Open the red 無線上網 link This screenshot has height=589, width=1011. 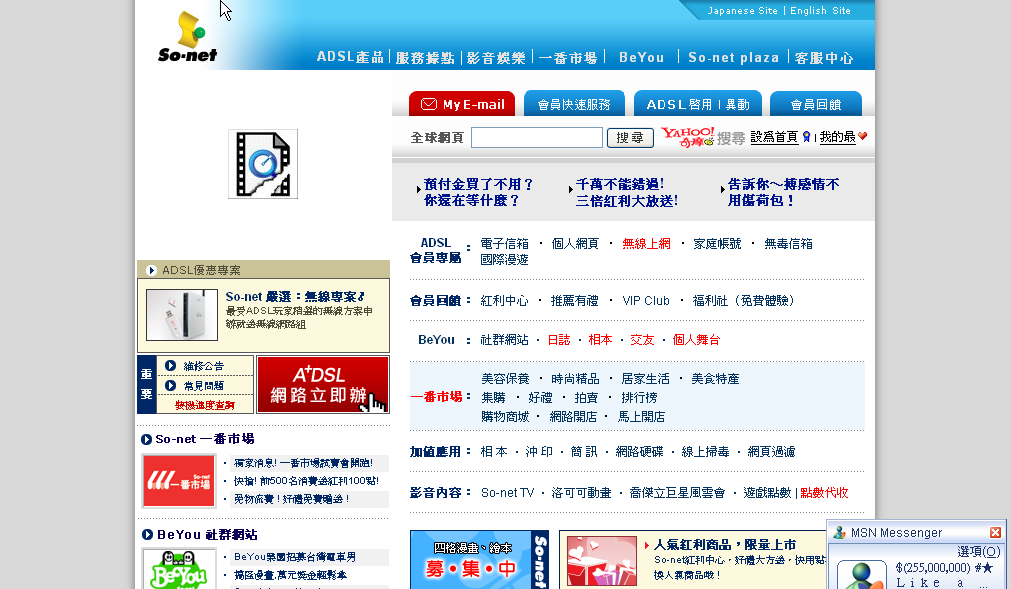[646, 244]
